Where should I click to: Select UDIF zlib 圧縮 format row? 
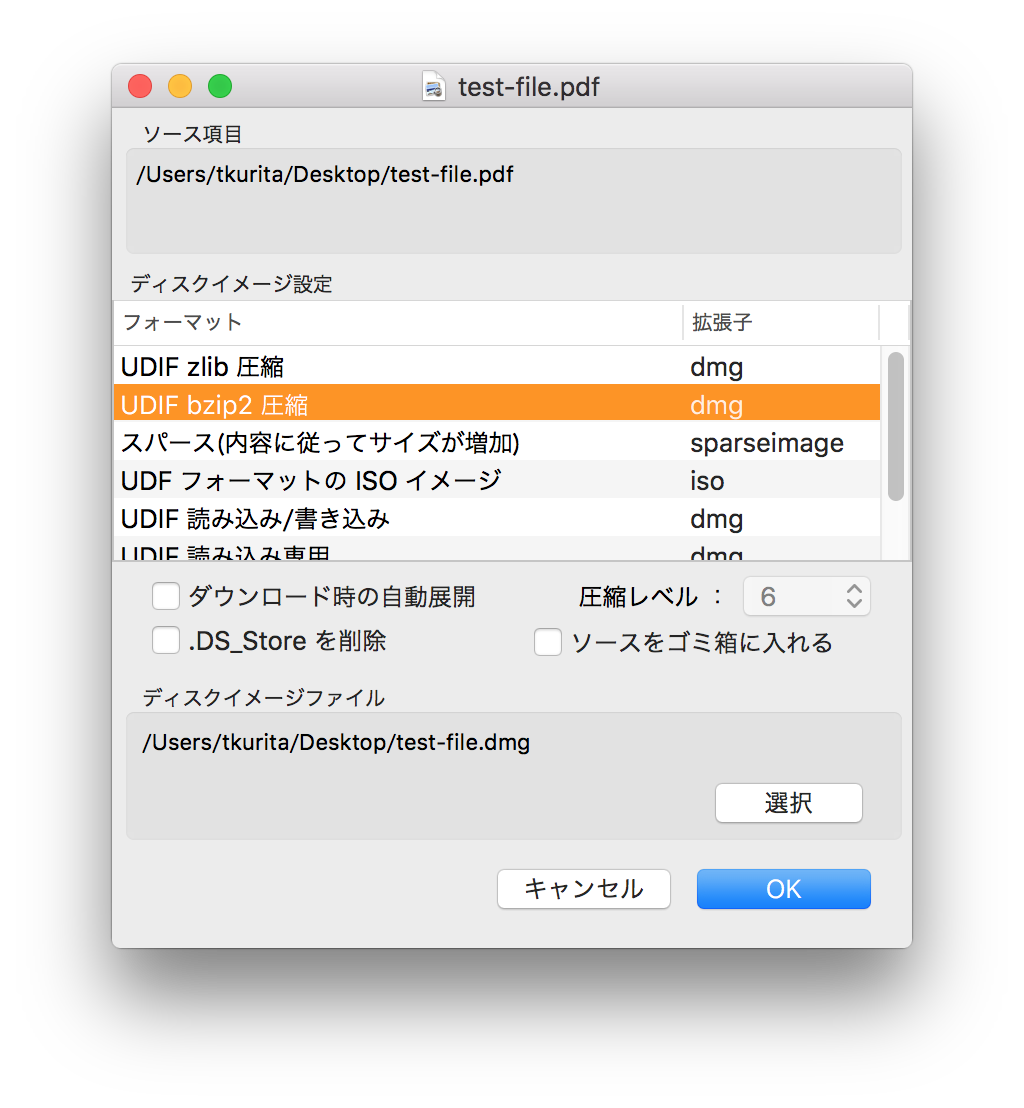coord(400,367)
